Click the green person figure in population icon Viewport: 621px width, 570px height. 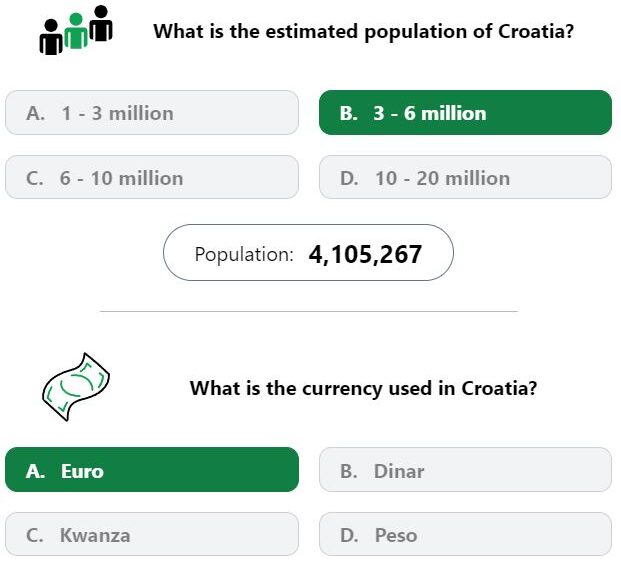click(76, 31)
